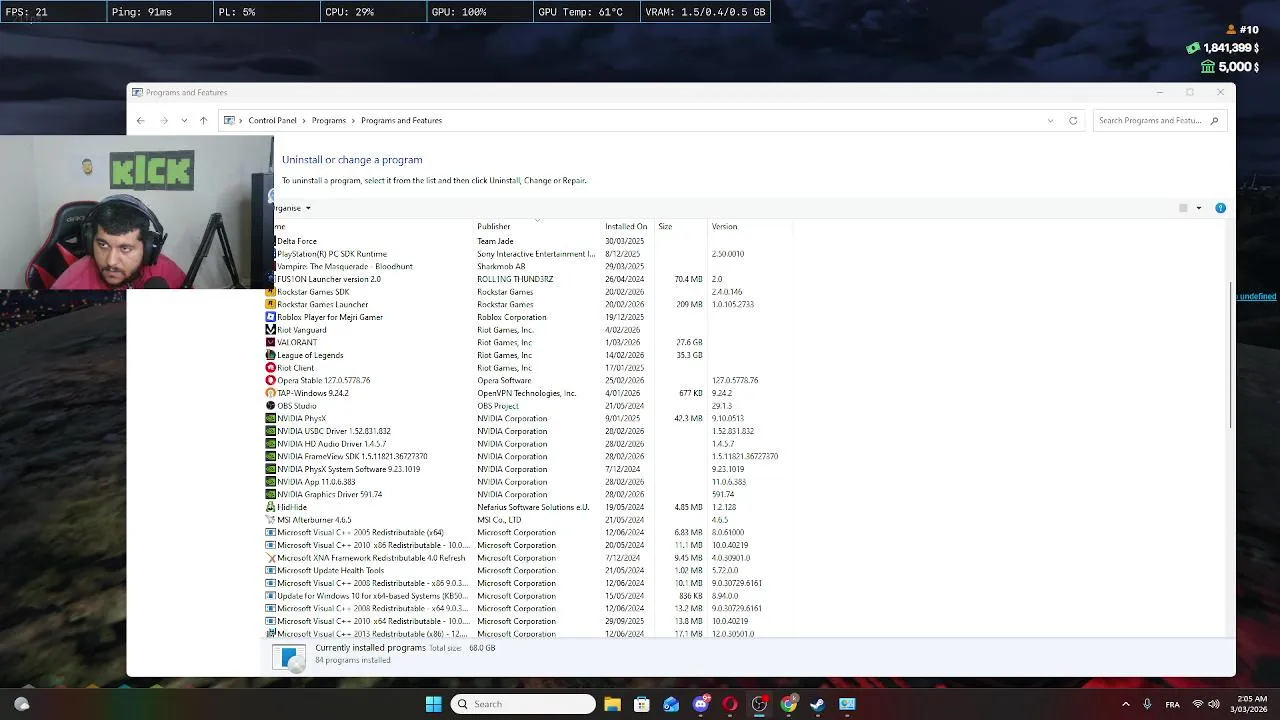
Task: Click the Microsoft XNA Framework icon
Action: pos(270,558)
